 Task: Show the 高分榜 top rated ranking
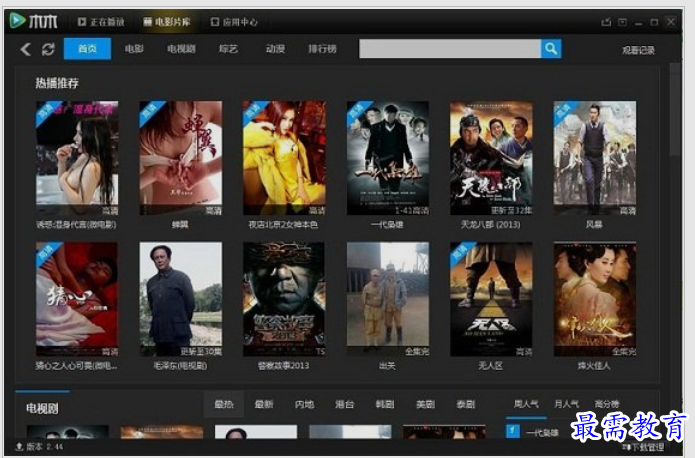[607, 404]
